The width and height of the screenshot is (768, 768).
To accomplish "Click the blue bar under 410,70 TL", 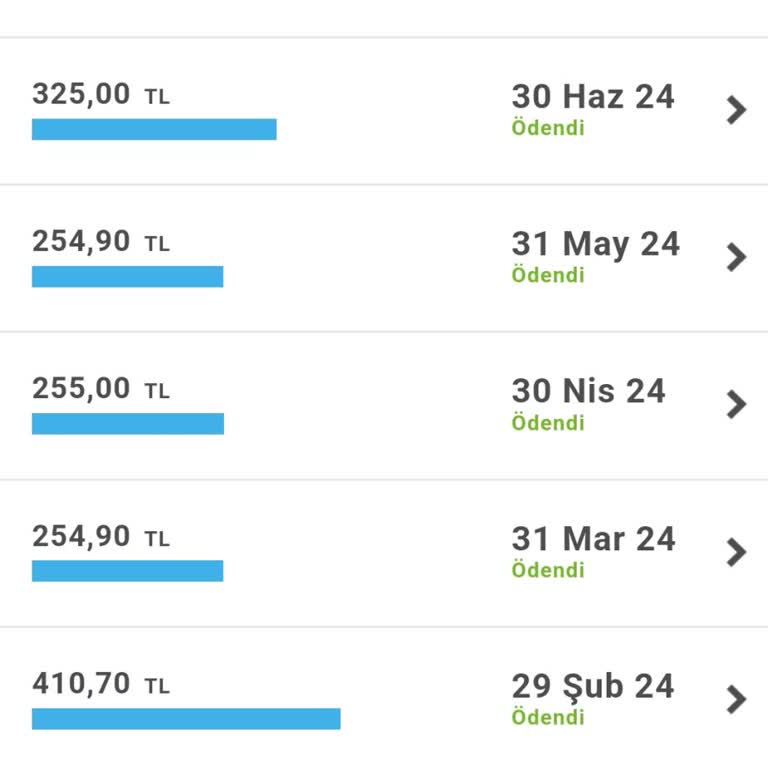I will pos(186,719).
